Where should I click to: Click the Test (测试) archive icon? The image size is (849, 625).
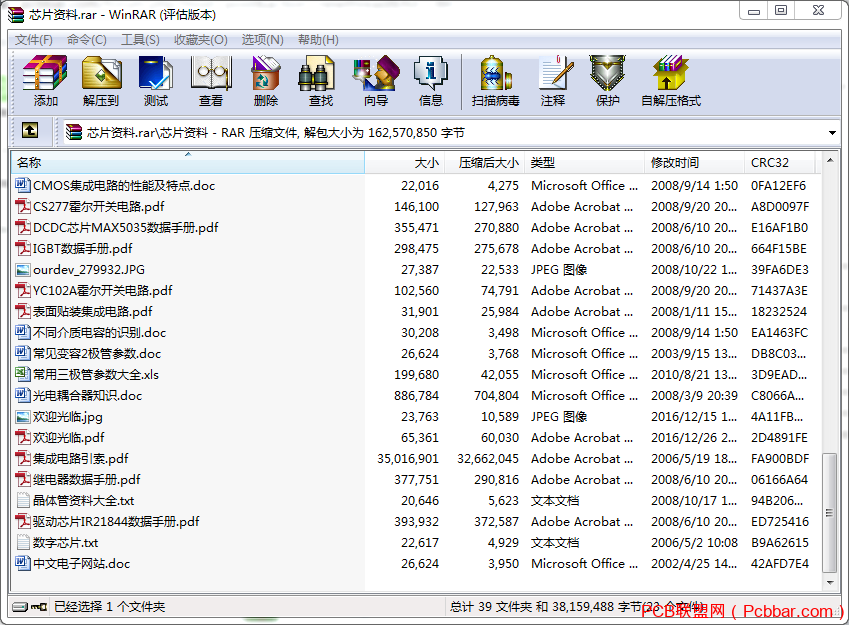tap(156, 73)
